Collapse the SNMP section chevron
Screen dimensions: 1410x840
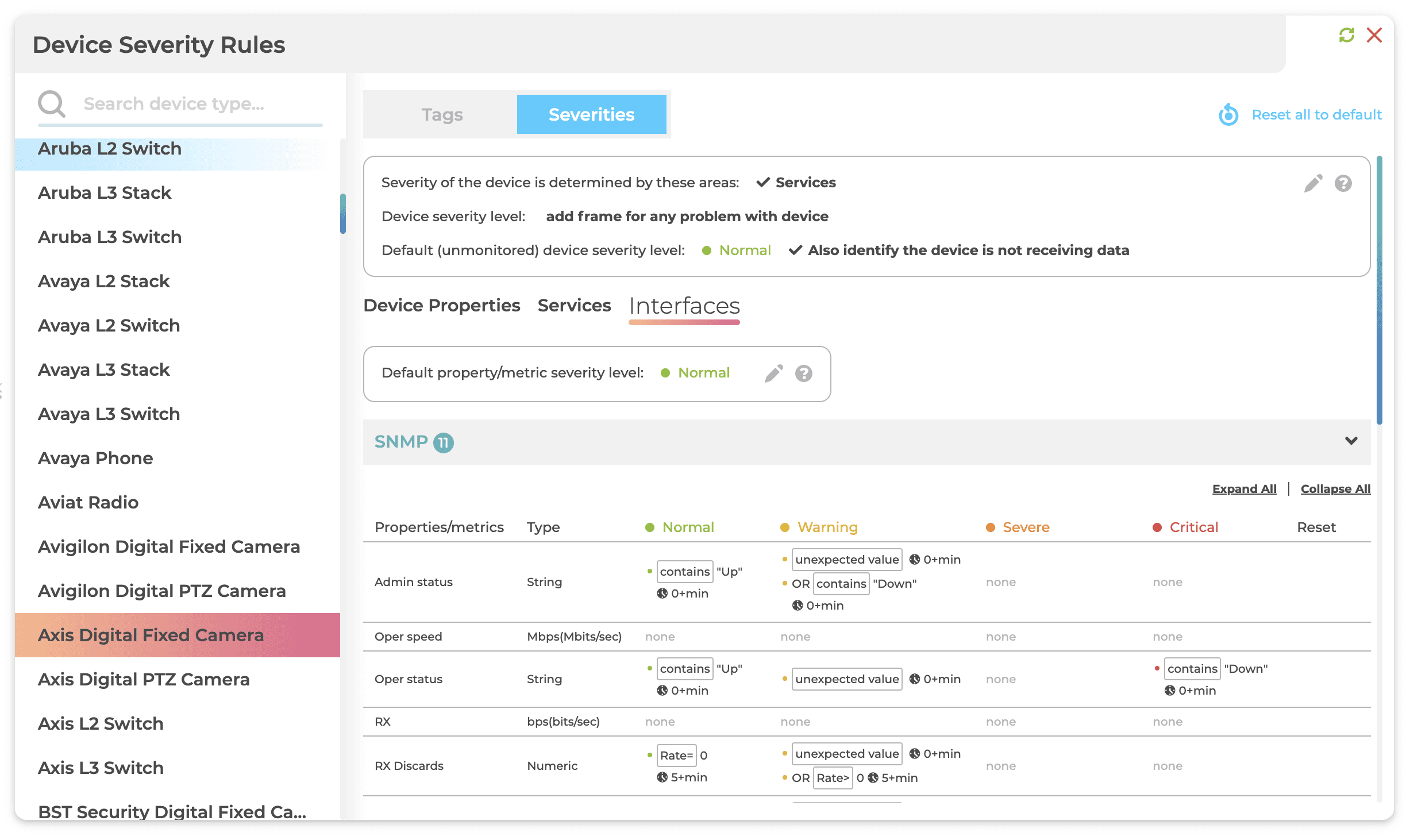(x=1351, y=441)
